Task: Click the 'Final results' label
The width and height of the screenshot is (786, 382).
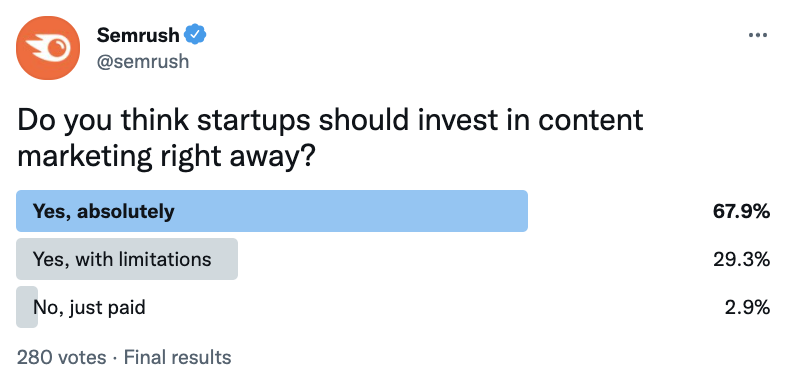Action: point(177,357)
